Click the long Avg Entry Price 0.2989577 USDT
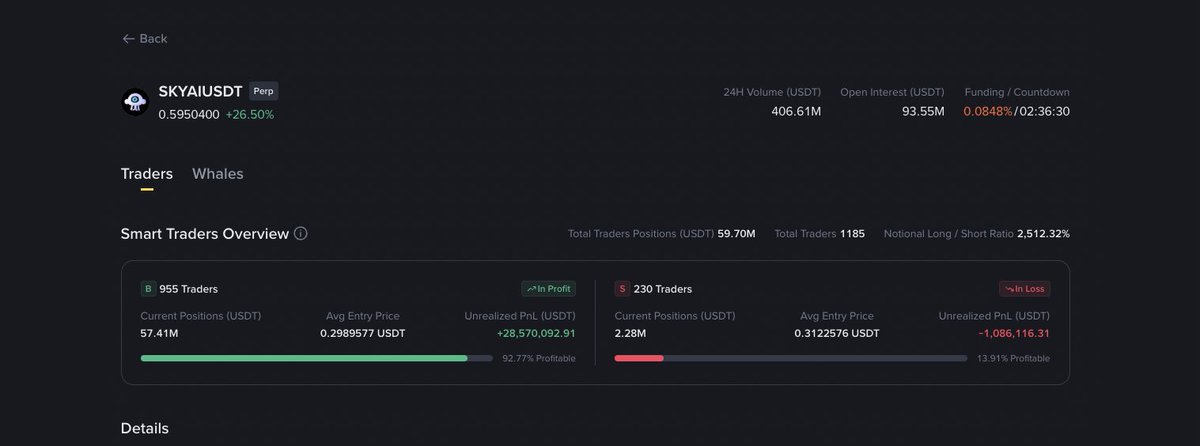 363,333
